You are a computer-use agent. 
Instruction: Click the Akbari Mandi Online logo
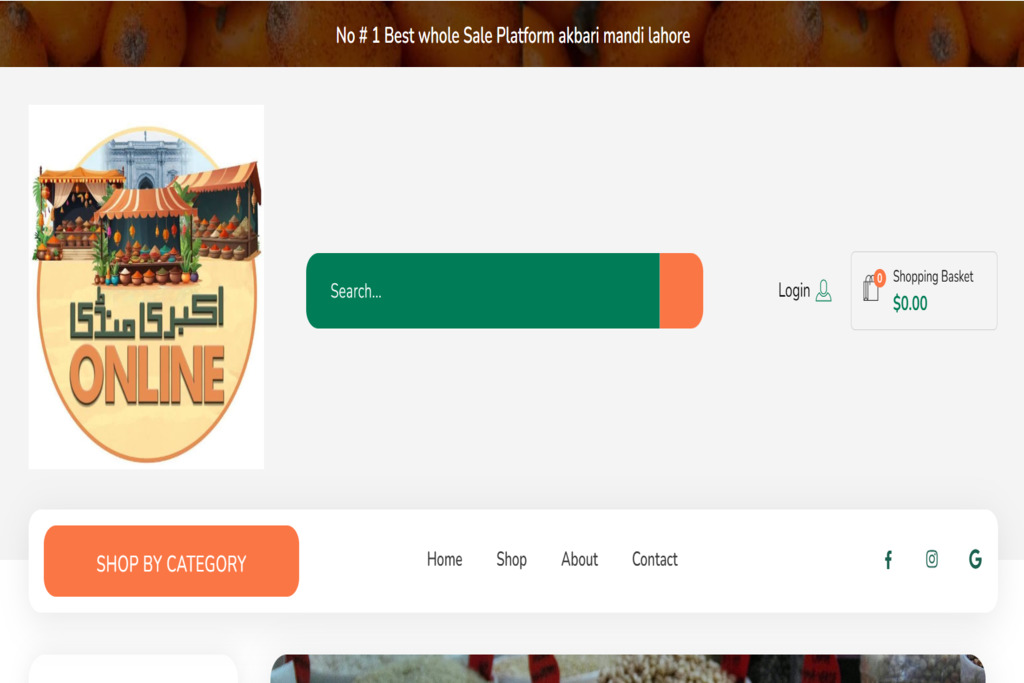146,287
